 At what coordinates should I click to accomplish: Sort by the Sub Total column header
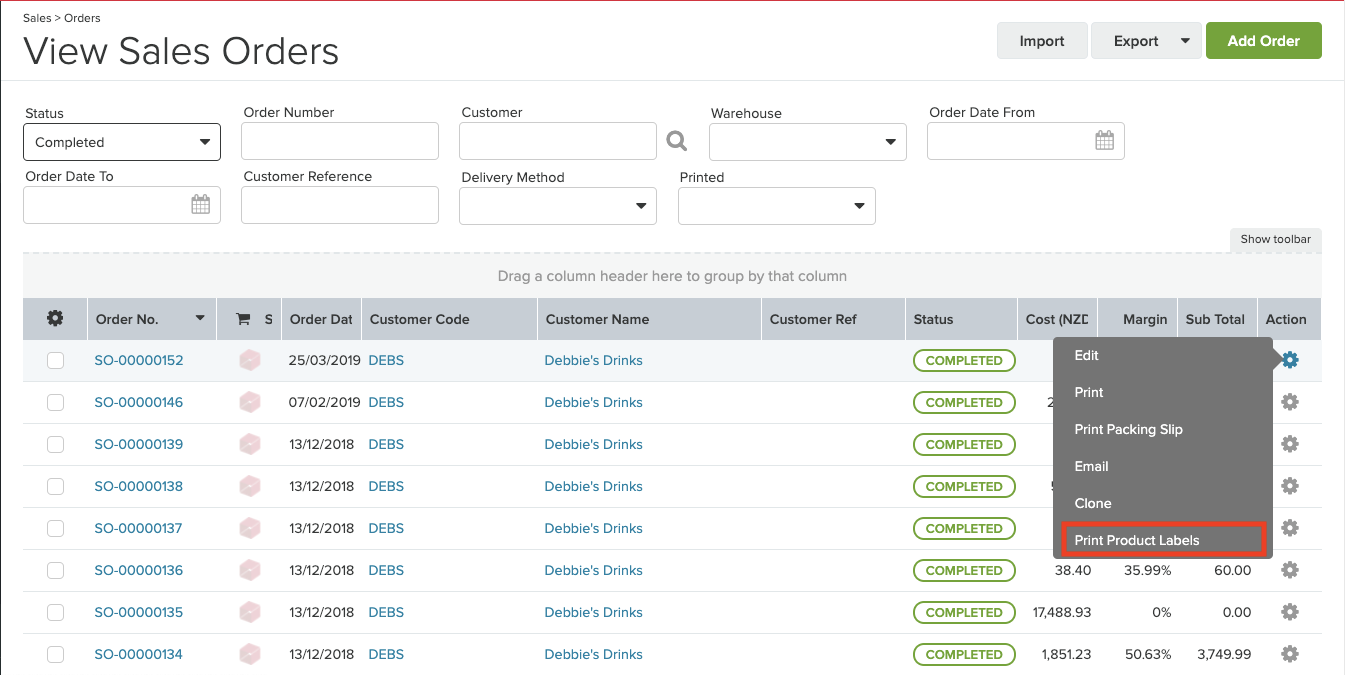click(x=1215, y=319)
